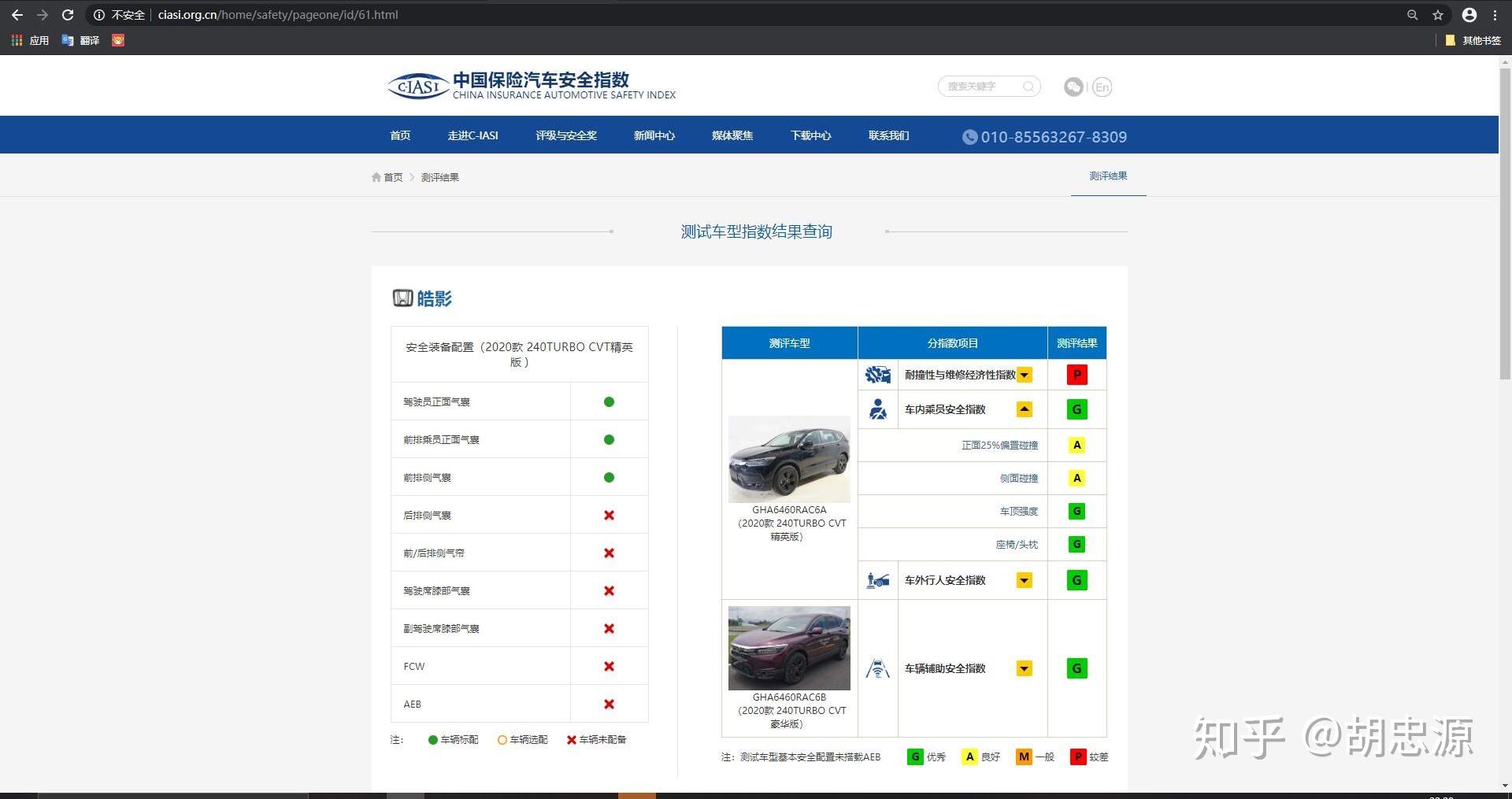The image size is (1512, 799).
Task: Expand the 耐撞性与维修经济性指数 arrow
Action: tap(1025, 375)
